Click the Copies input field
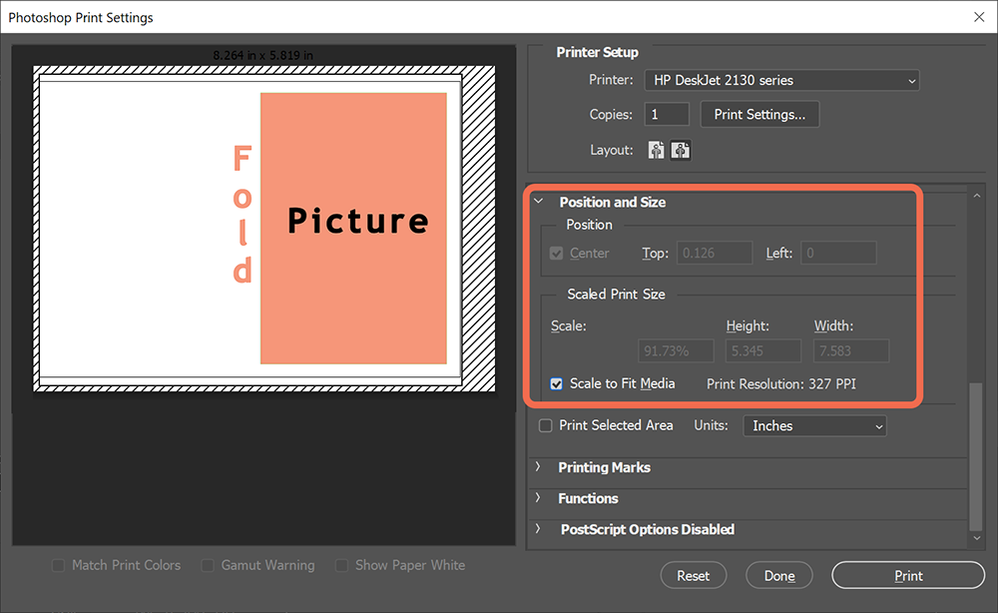This screenshot has height=613, width=998. (x=667, y=114)
